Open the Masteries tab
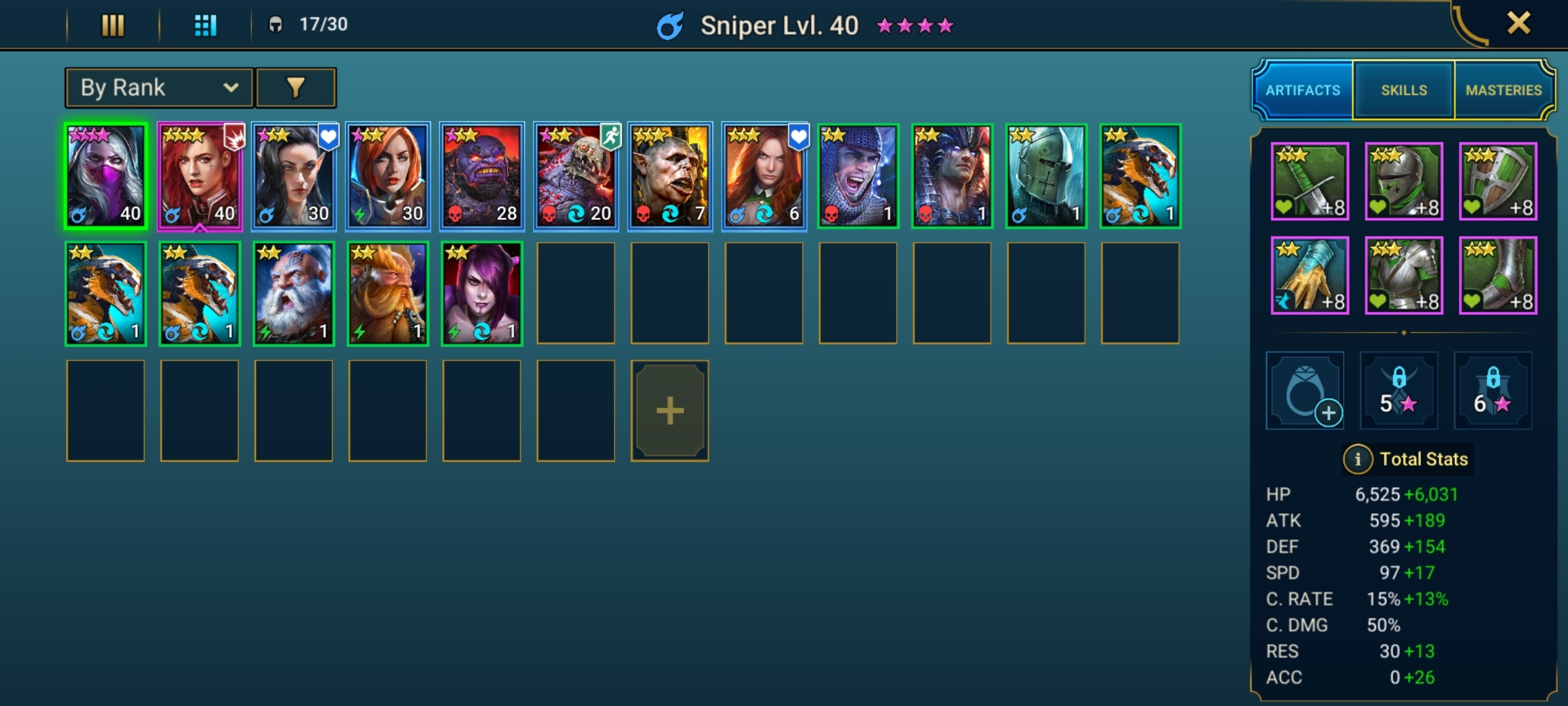Screen dimensions: 1568x706 tap(1504, 90)
